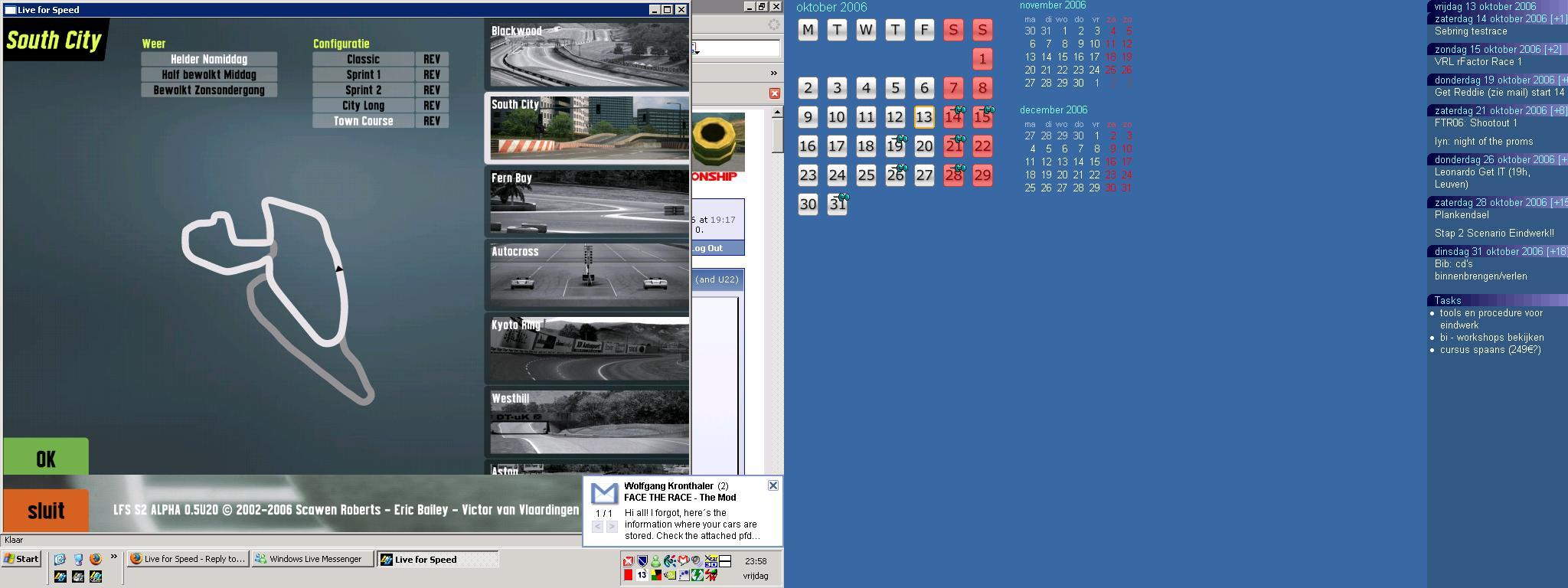Dismiss the Wolfgang Kronthaler mail notification
1568x588 pixels.
coord(773,485)
